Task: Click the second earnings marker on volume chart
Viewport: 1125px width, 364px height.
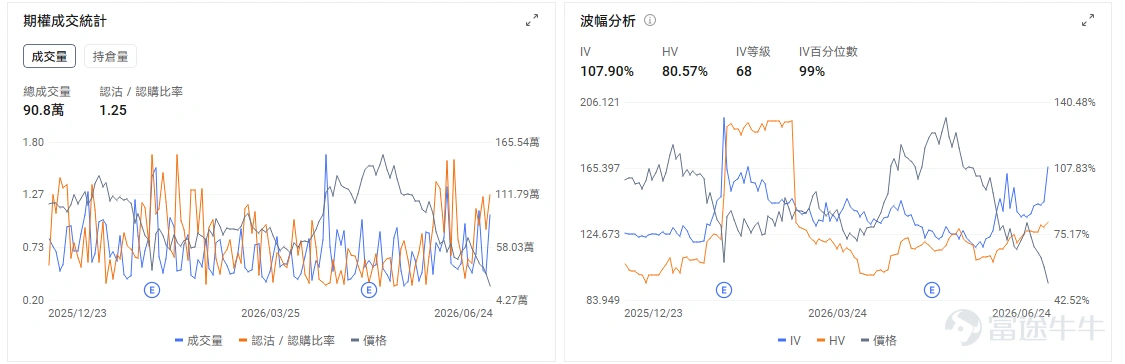Action: click(x=369, y=289)
